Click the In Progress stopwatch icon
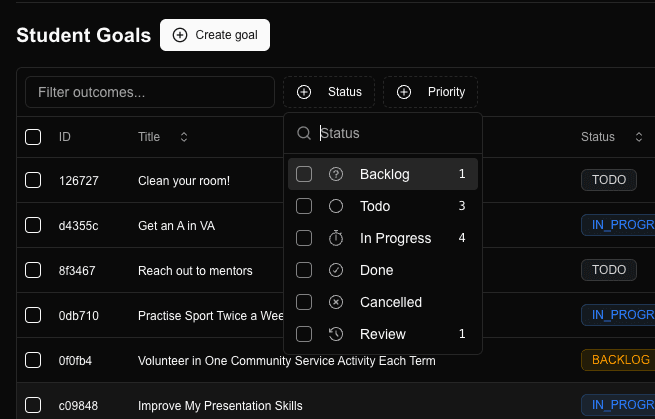 coord(336,238)
